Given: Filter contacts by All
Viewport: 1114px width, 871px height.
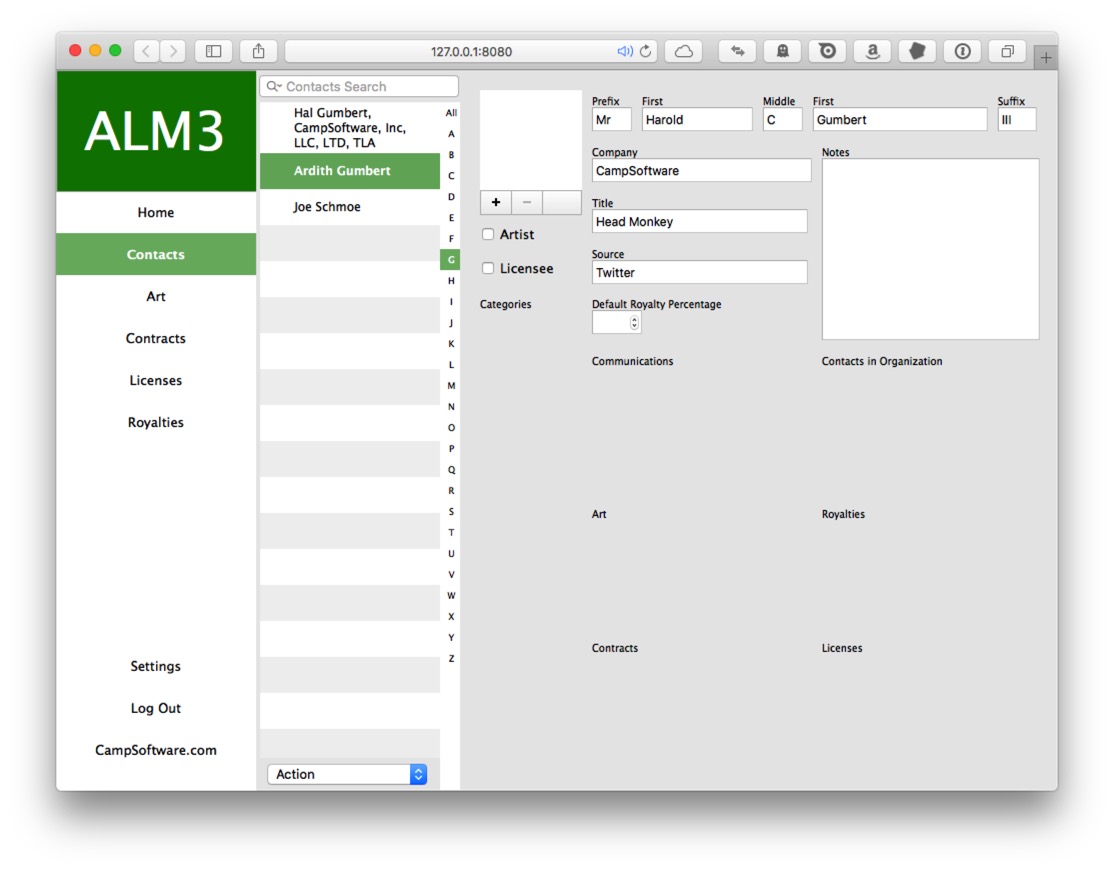Looking at the screenshot, I should coord(451,113).
